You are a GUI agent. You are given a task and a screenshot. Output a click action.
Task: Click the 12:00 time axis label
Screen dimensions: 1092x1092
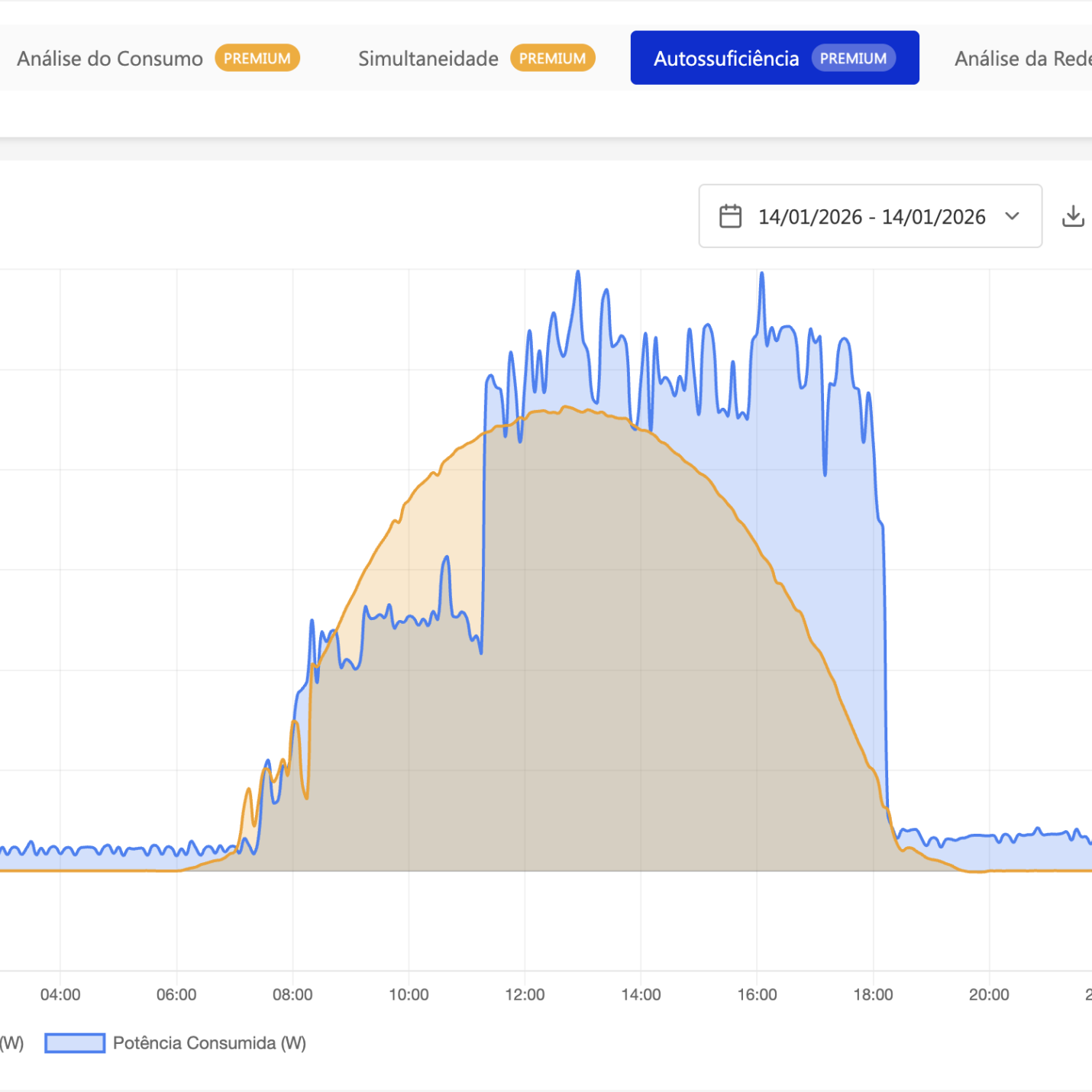(525, 994)
